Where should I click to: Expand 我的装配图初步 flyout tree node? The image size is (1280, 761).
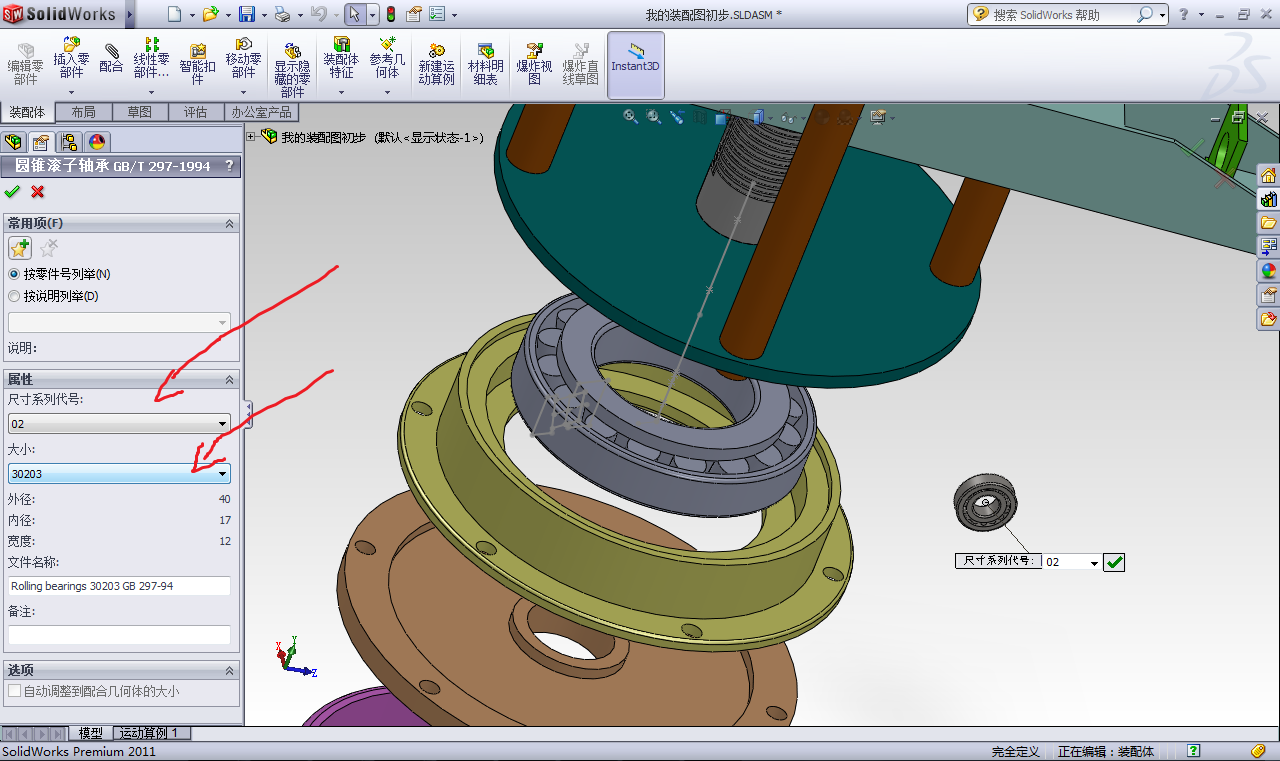click(251, 137)
